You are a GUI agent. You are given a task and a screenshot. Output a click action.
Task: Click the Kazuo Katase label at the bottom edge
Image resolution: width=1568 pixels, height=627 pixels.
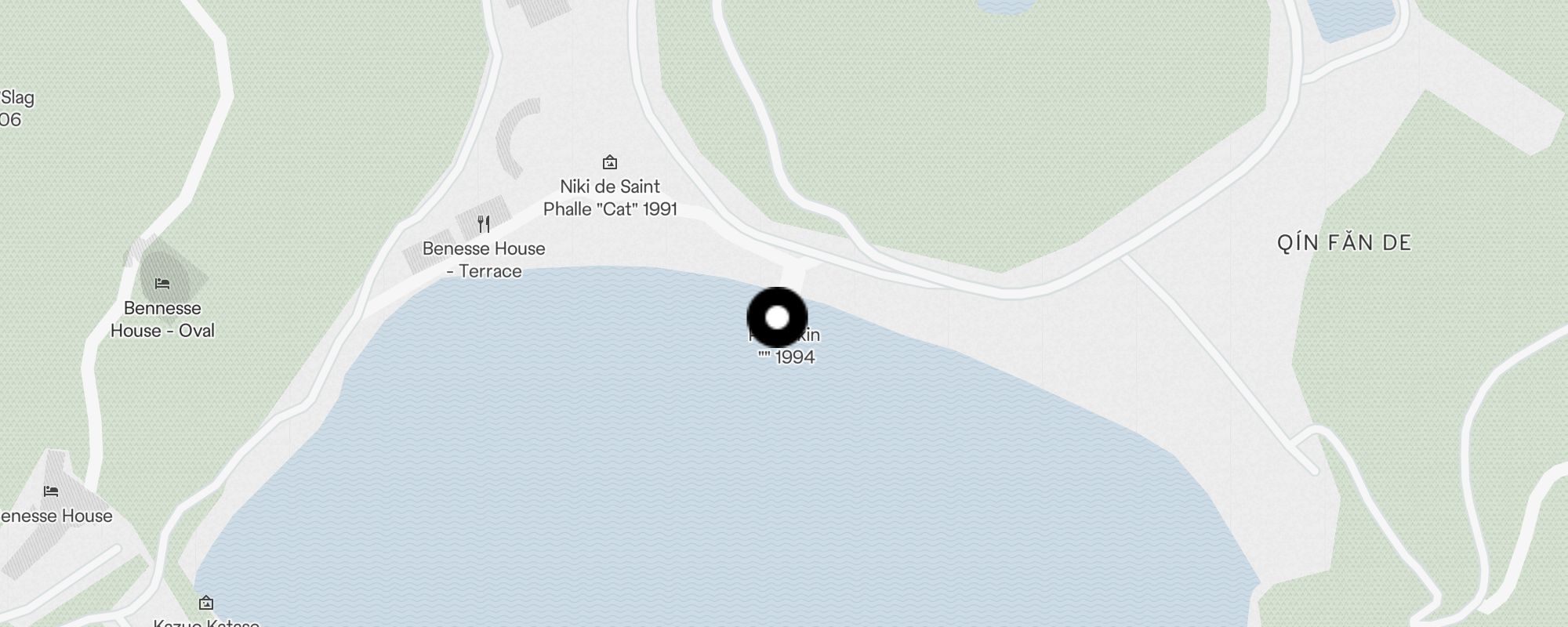pos(206,622)
